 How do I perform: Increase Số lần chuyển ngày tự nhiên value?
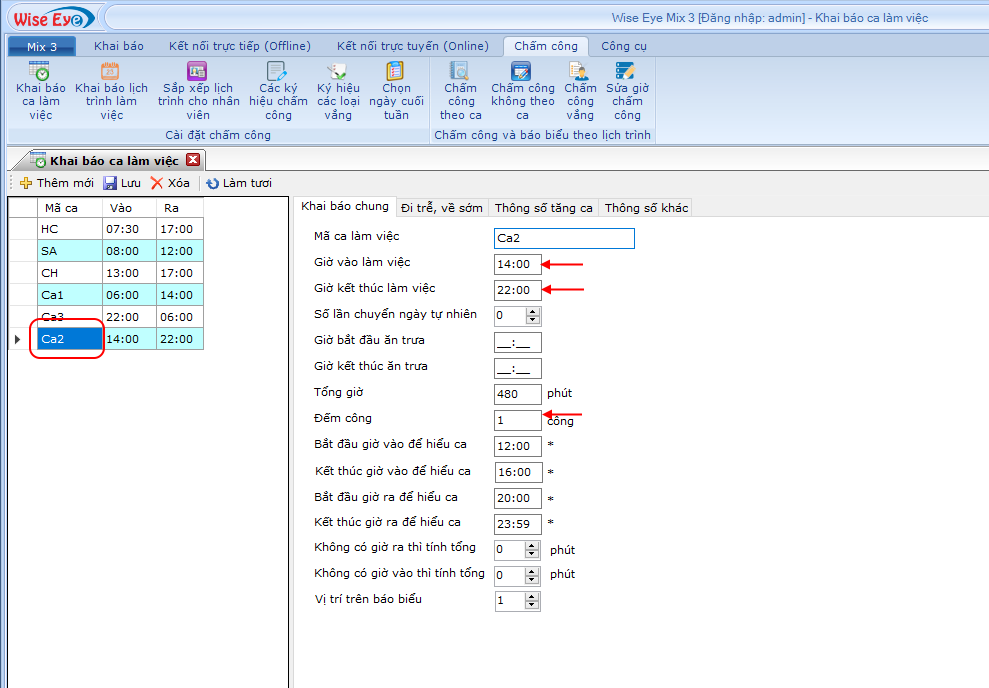point(532,311)
